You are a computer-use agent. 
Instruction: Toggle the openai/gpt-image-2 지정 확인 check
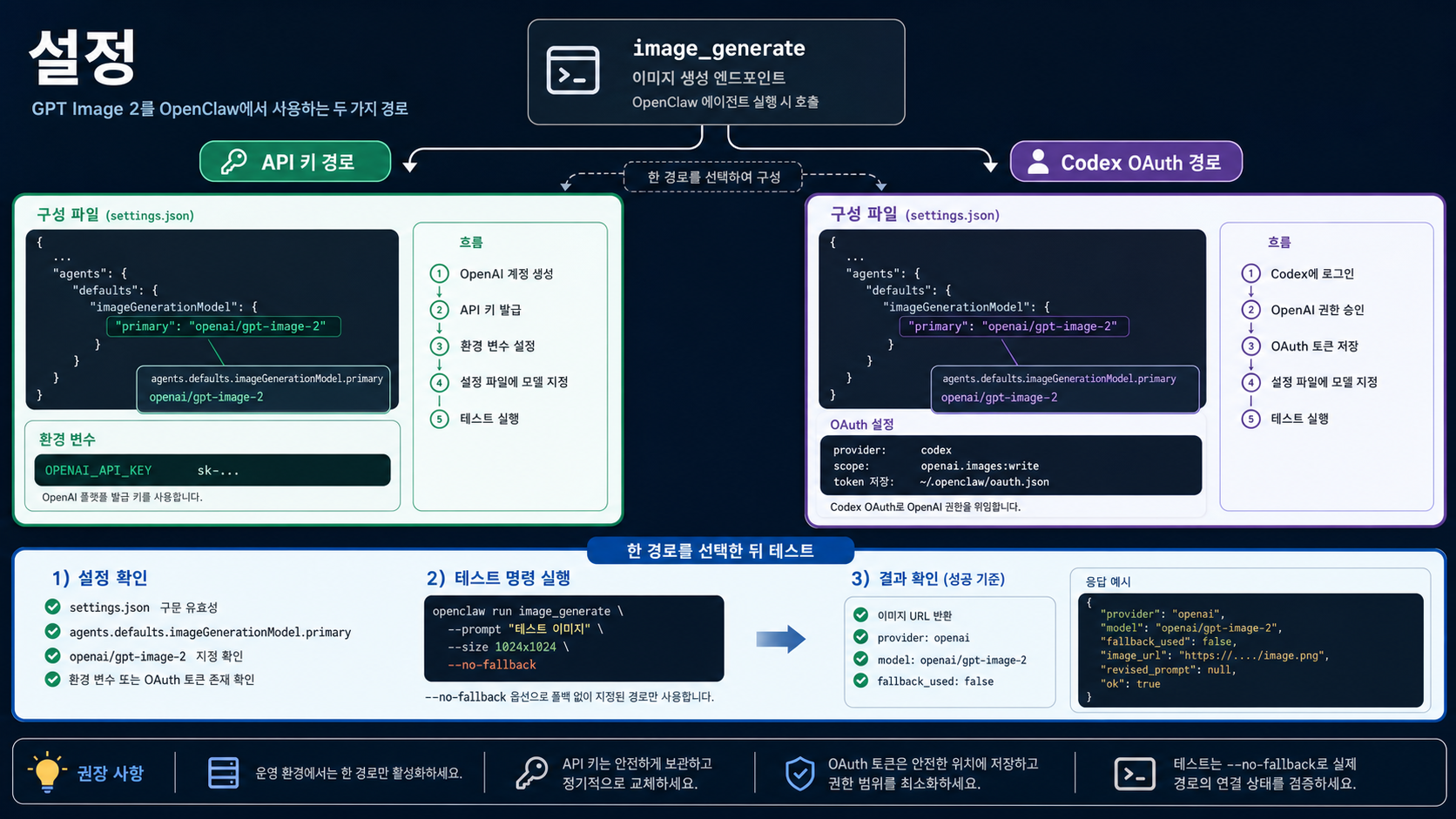[53, 655]
